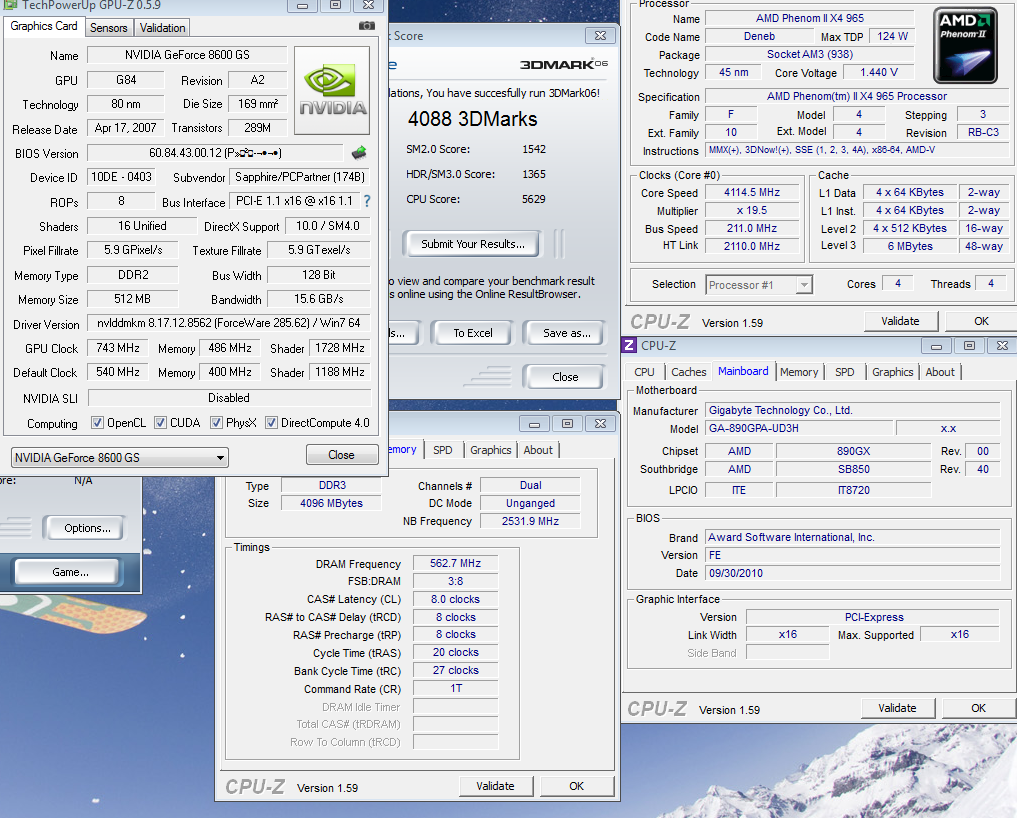The width and height of the screenshot is (1017, 818).
Task: Click the GPU-Z title bar application icon
Action: pyautogui.click(x=10, y=5)
